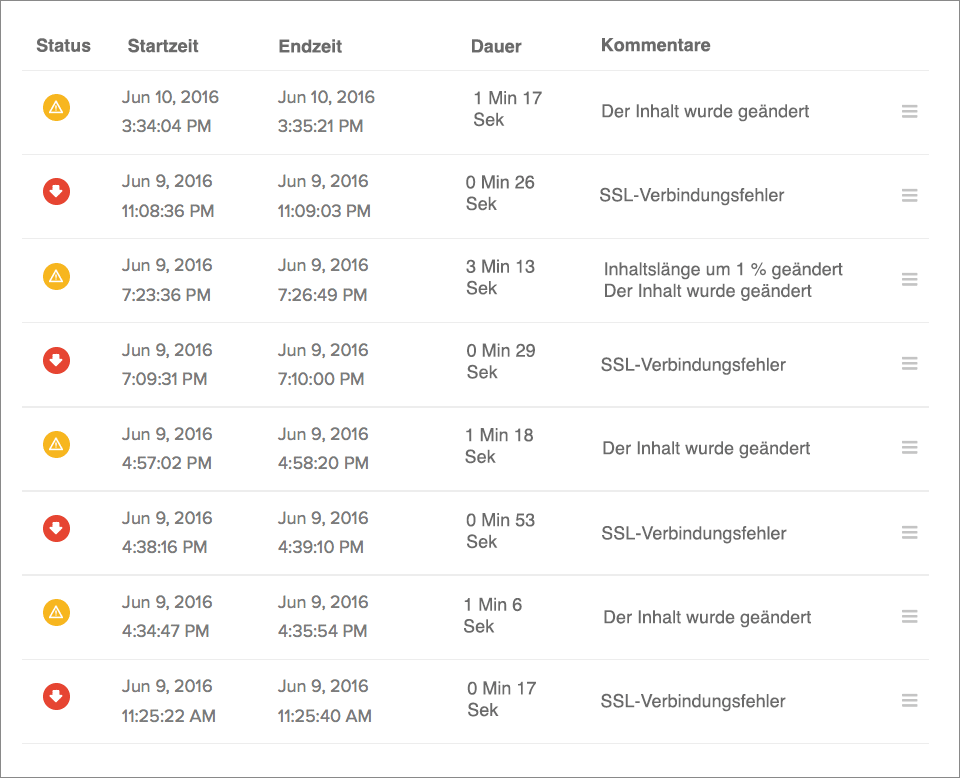The image size is (960, 778).
Task: Click the red error icon for SSL error at 11:08 PM
Action: tap(57, 192)
